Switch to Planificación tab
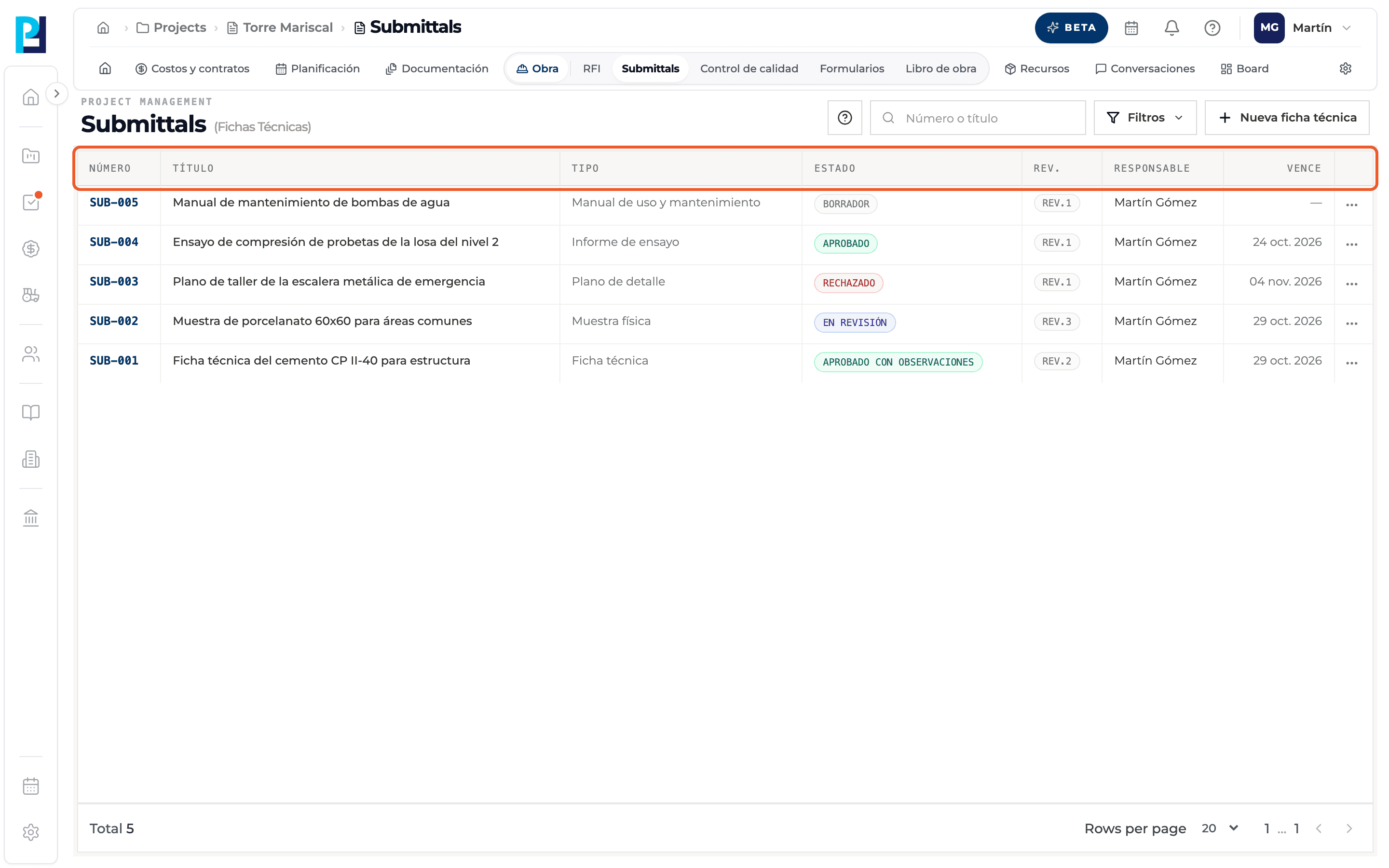Viewport: 1389px width, 868px height. pyautogui.click(x=317, y=68)
